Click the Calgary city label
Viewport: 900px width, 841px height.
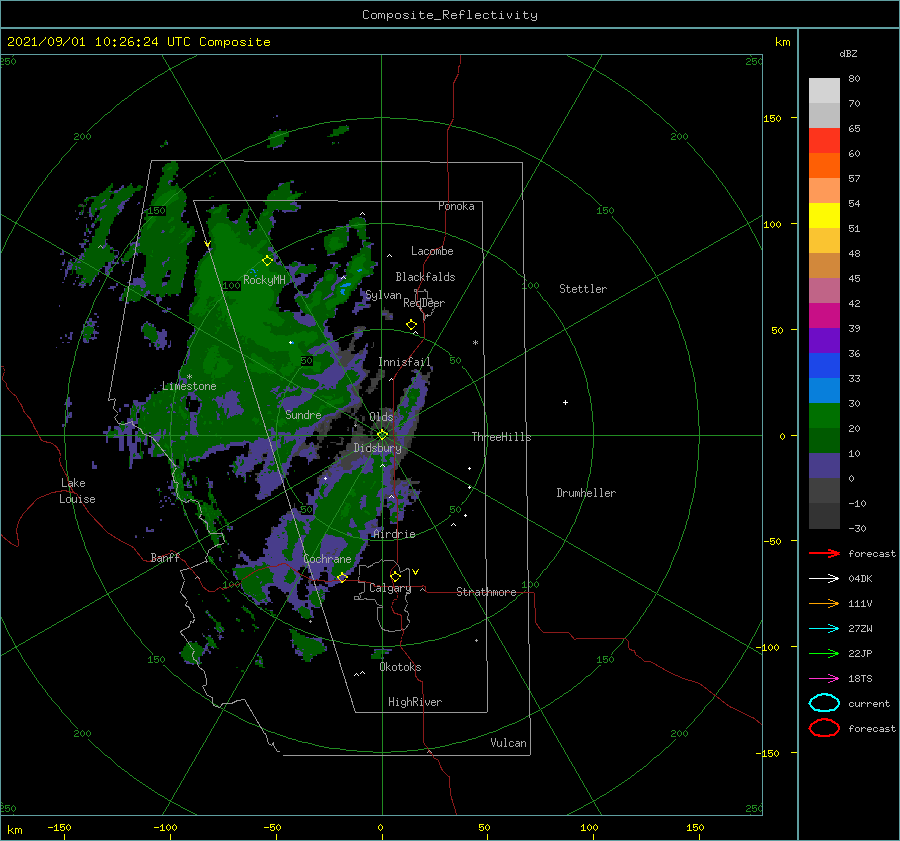click(x=390, y=588)
